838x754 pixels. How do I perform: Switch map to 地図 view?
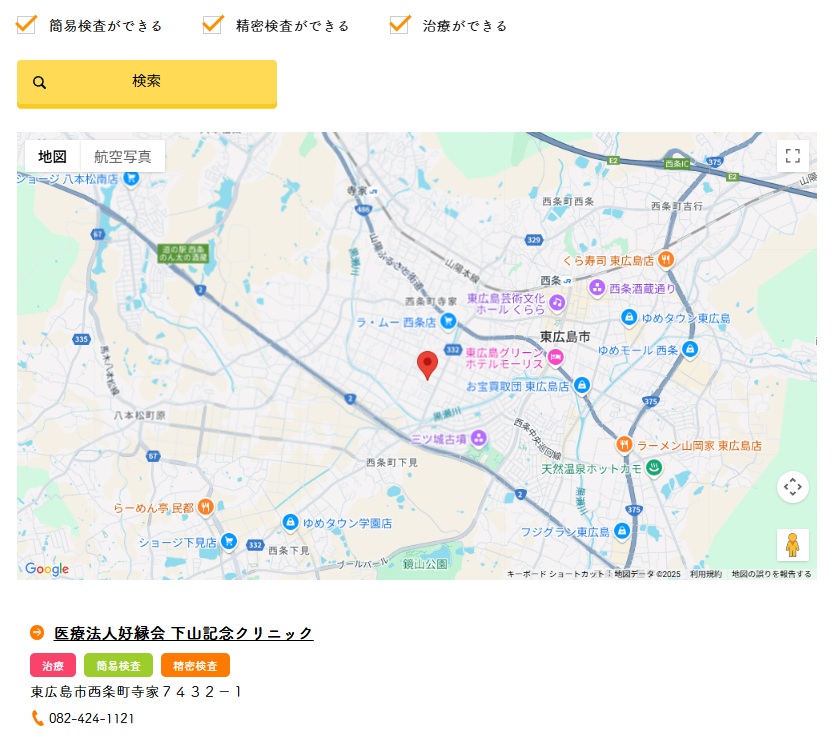pos(52,157)
